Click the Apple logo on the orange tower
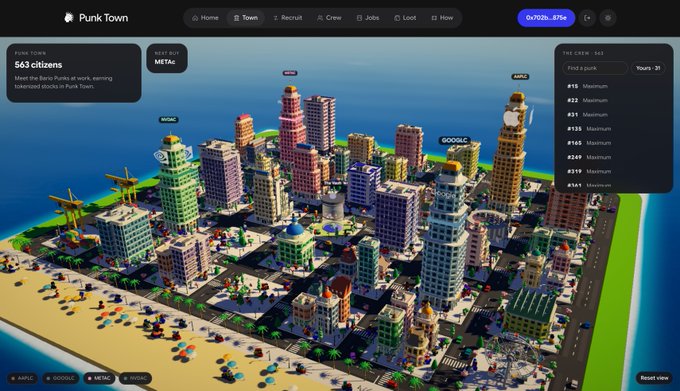680x391 pixels. (x=511, y=118)
